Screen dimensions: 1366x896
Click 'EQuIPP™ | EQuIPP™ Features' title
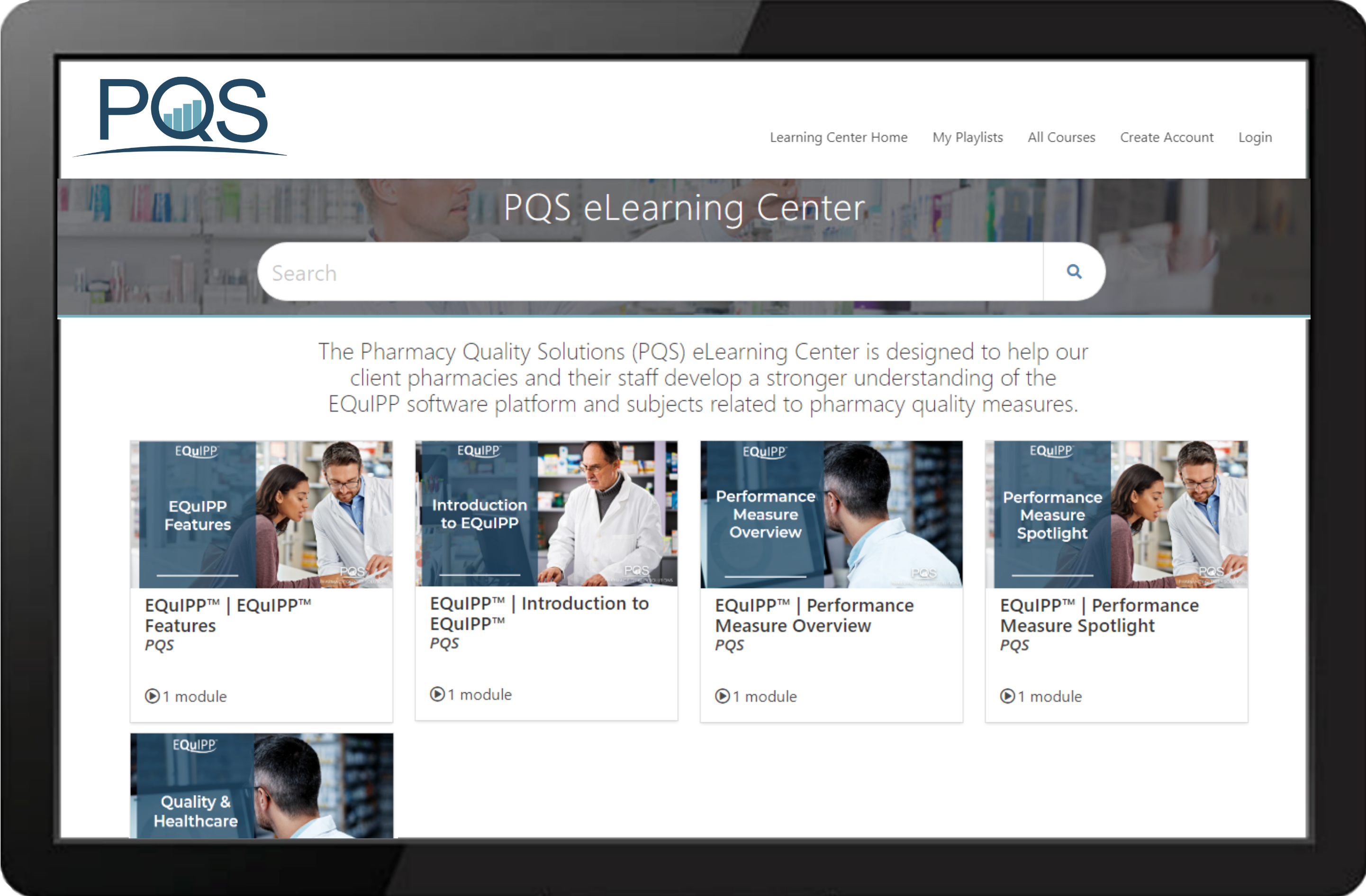point(228,615)
